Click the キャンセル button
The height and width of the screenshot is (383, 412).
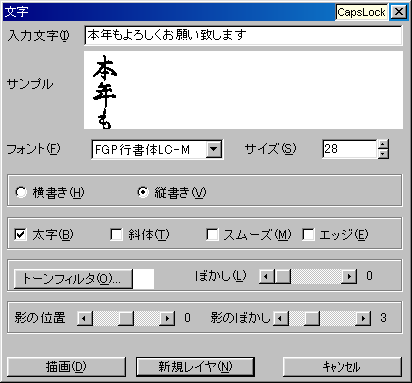pyautogui.click(x=342, y=367)
